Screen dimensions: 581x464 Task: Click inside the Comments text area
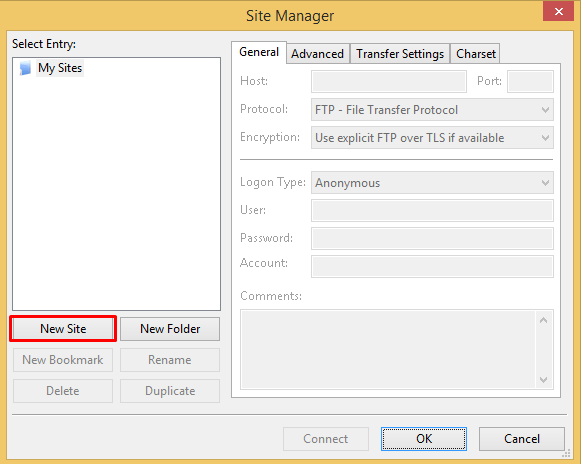[x=388, y=349]
